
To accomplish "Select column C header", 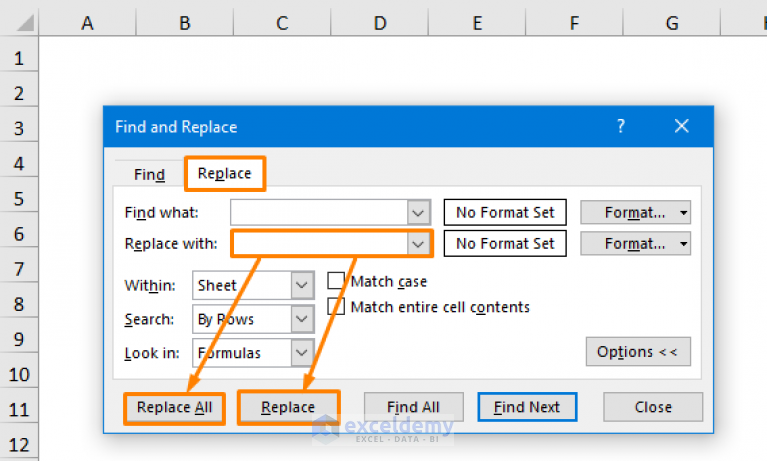I will pyautogui.click(x=282, y=23).
